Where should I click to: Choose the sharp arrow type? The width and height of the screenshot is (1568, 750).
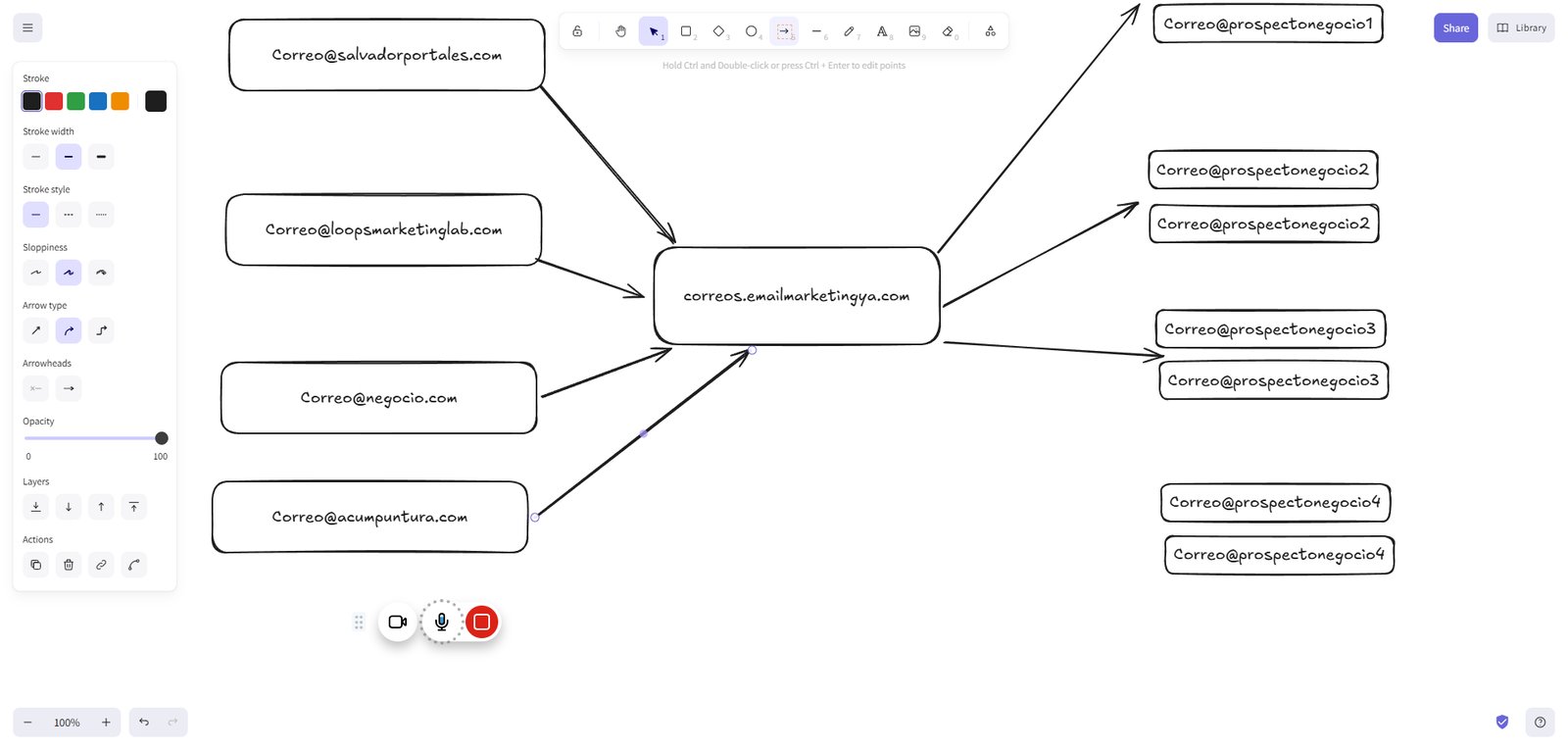click(x=36, y=330)
